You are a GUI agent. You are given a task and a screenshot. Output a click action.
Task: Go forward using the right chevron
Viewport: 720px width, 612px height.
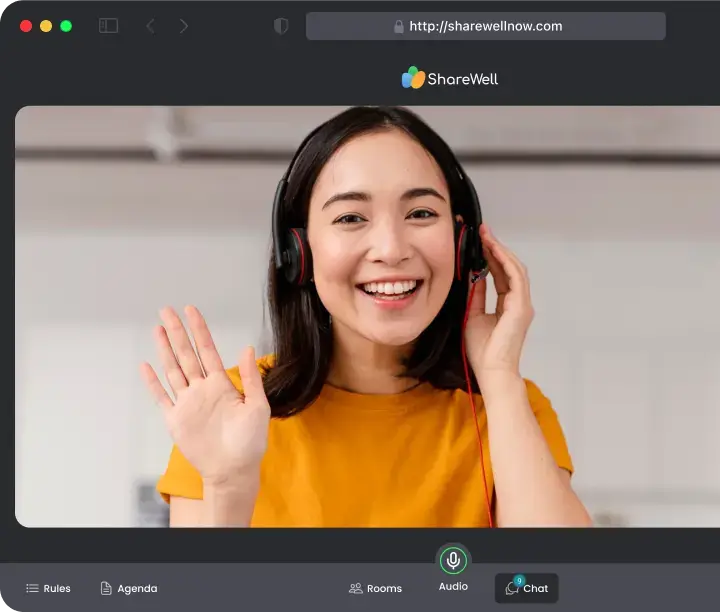click(x=184, y=26)
